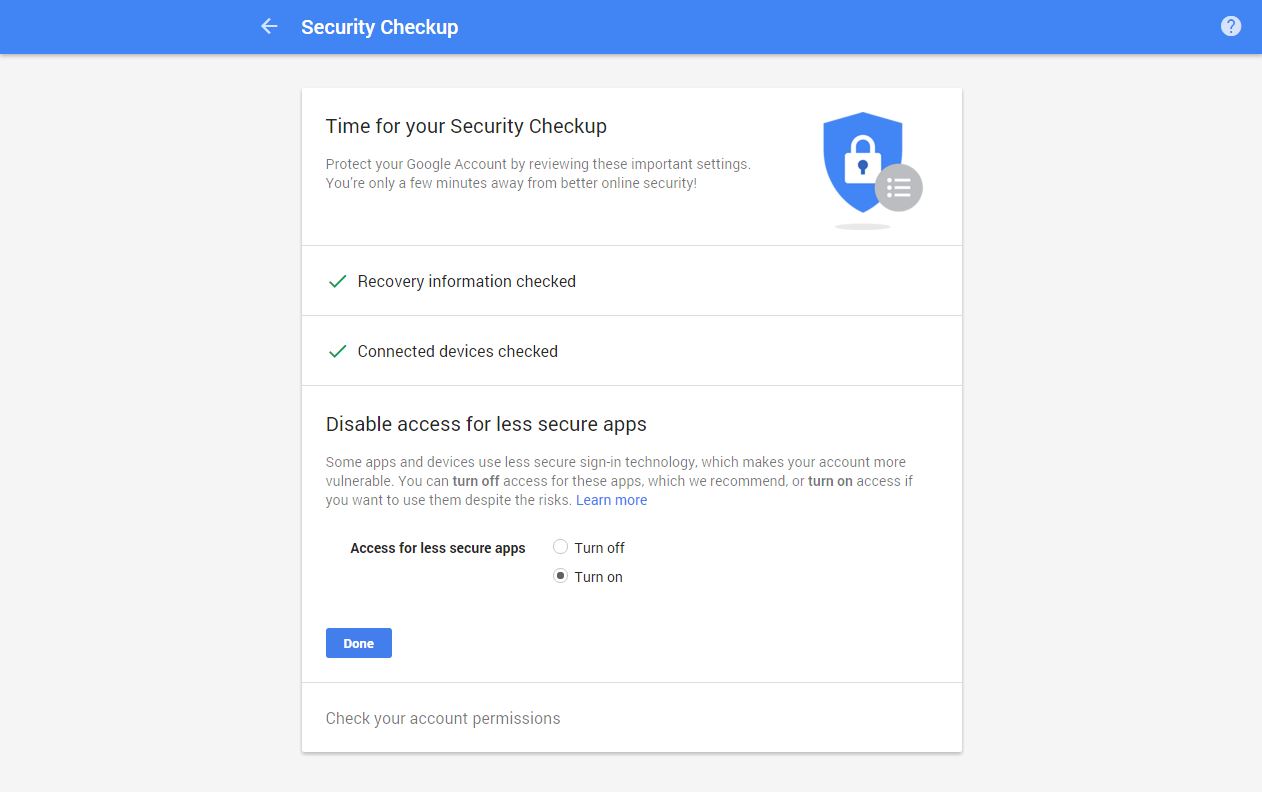Viewport: 1262px width, 792px height.
Task: Click the Protect your Google Account description
Action: coord(538,174)
